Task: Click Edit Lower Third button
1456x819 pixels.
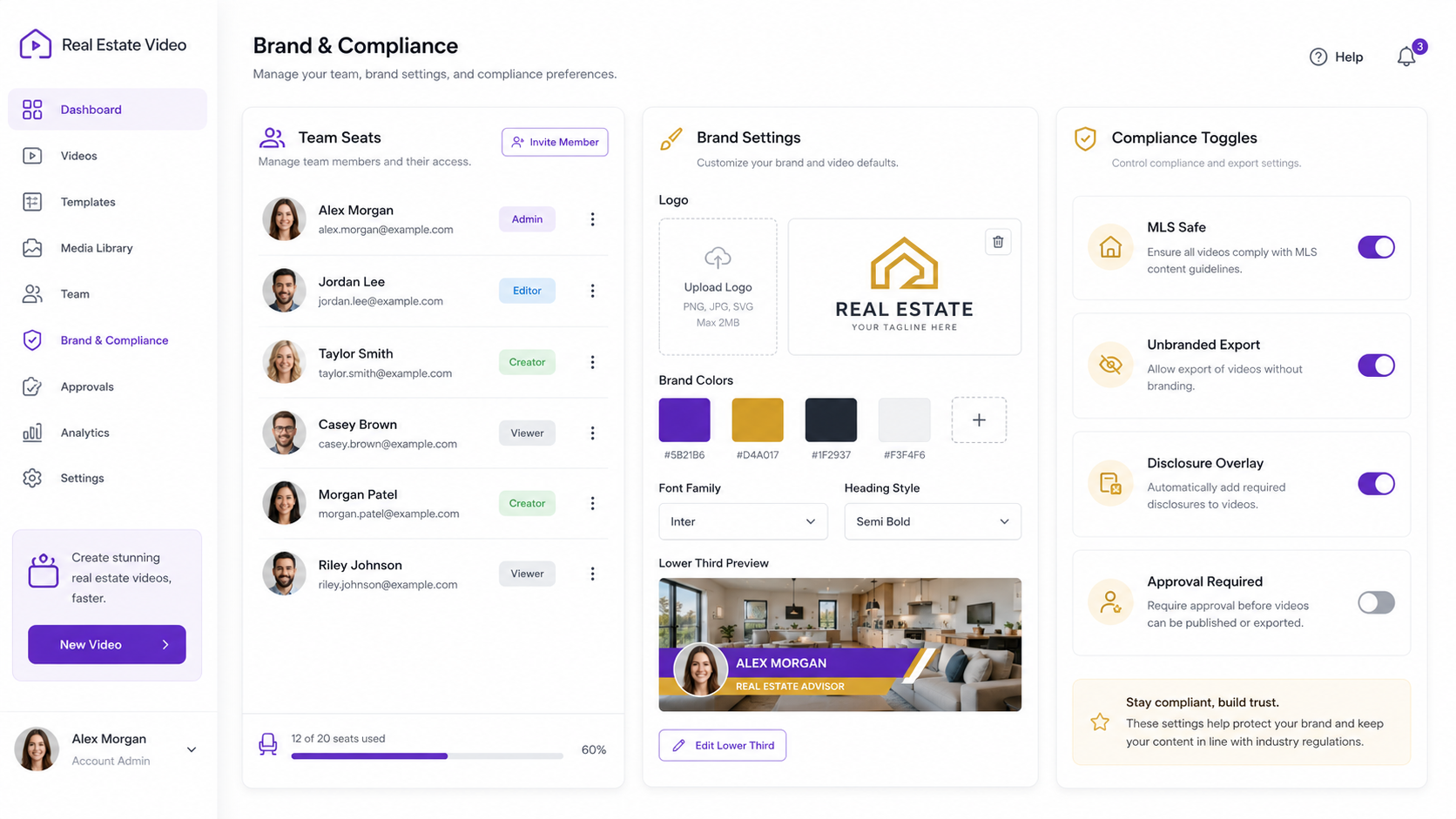Action: (722, 745)
